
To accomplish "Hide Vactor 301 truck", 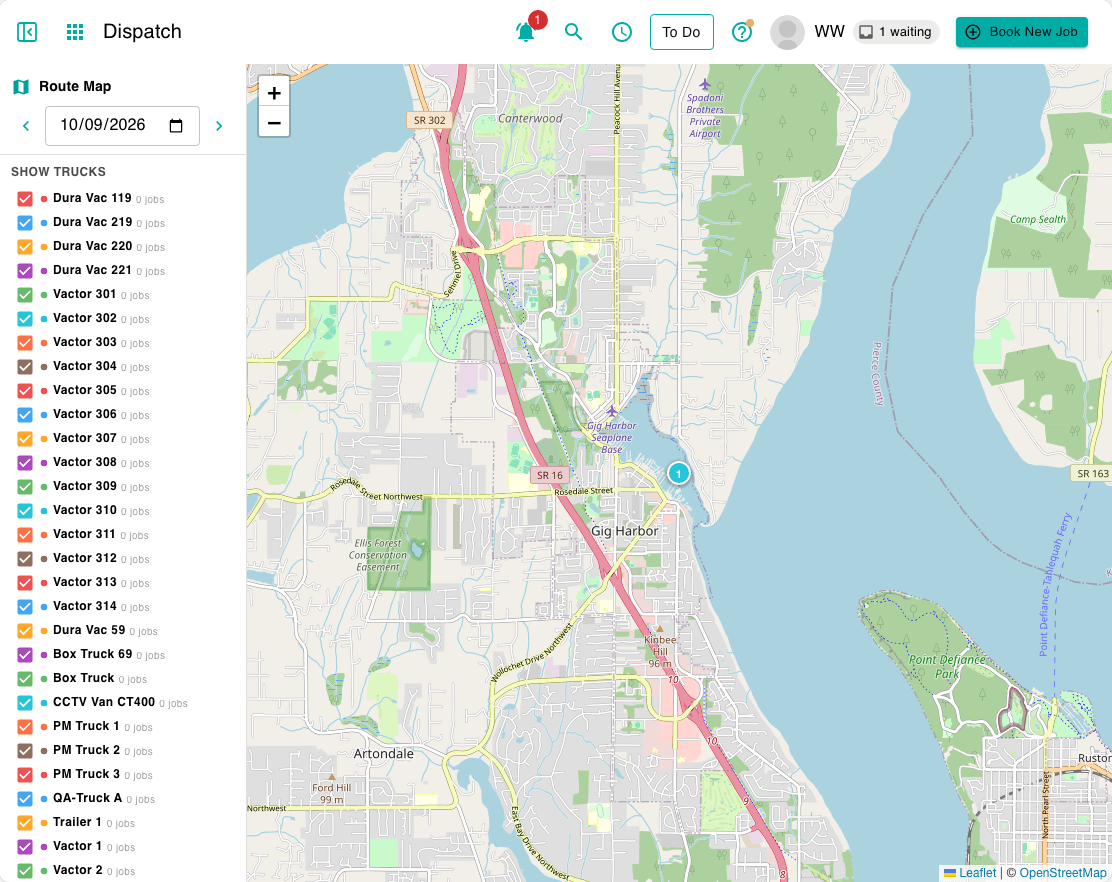I will coord(25,295).
